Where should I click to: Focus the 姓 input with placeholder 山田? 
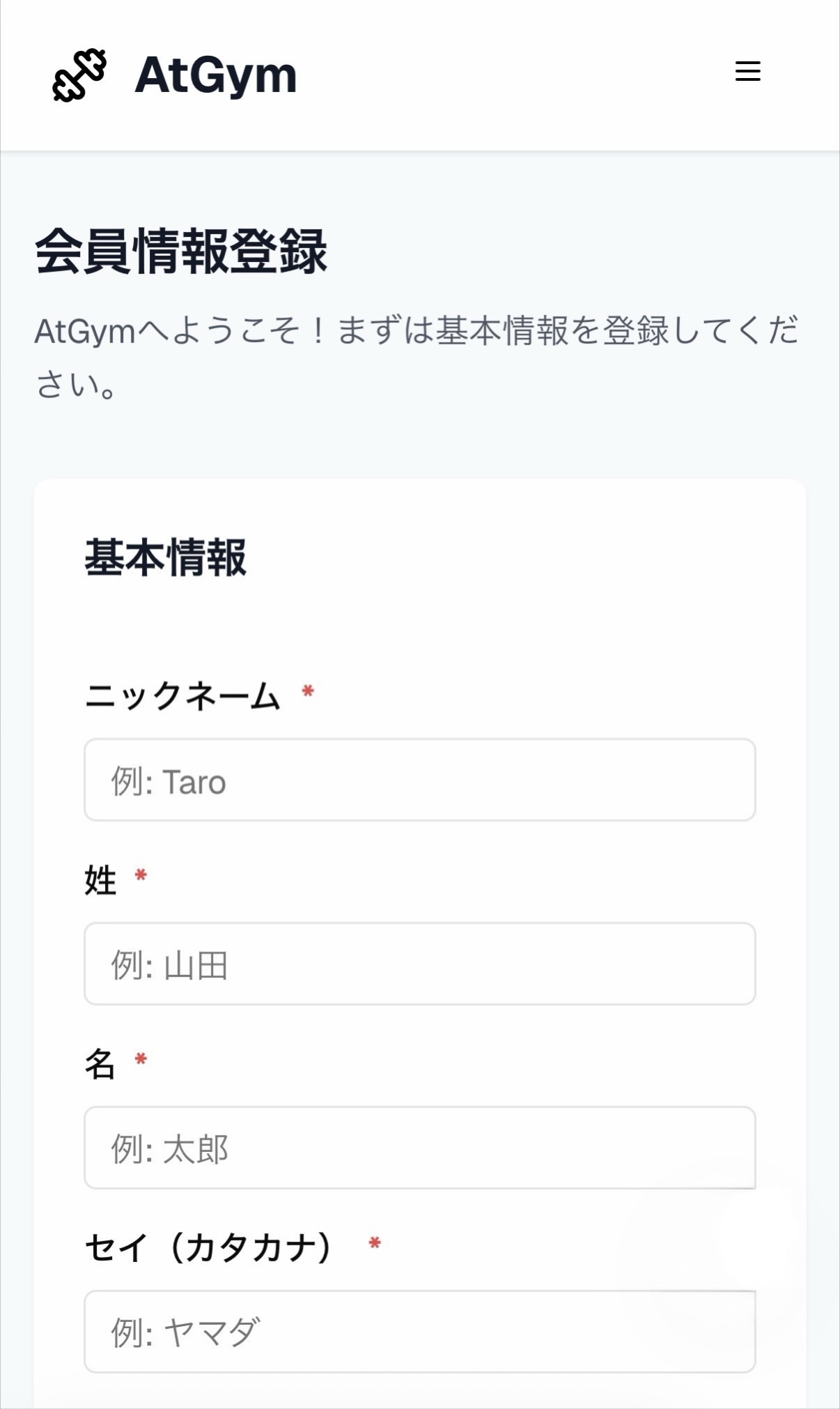click(x=419, y=964)
